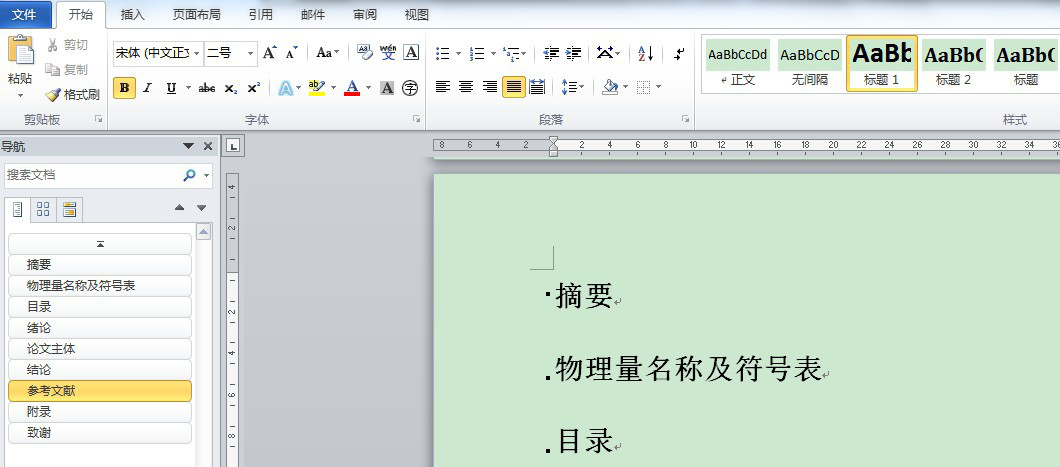Image resolution: width=1060 pixels, height=467 pixels.
Task: Click the Grow Font icon
Action: pyautogui.click(x=269, y=53)
